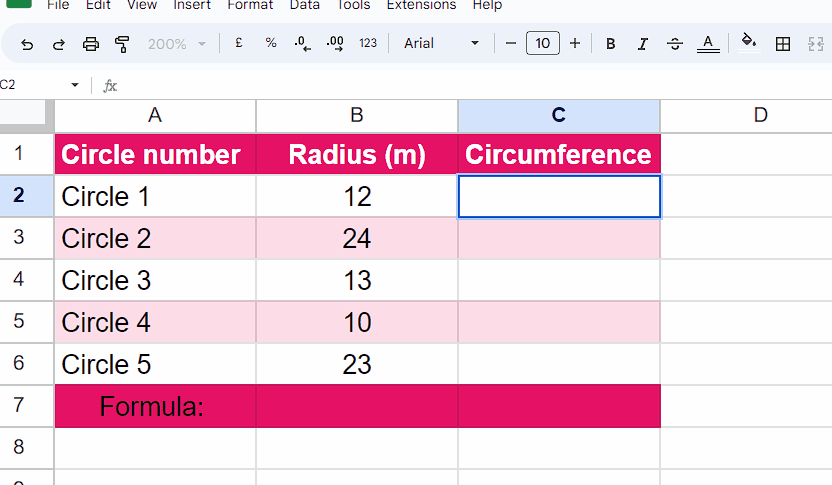Click the Undo arrow icon

[x=27, y=44]
